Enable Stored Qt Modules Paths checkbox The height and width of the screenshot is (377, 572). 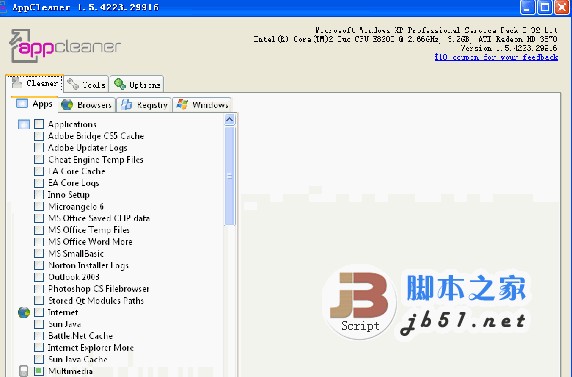click(x=39, y=300)
